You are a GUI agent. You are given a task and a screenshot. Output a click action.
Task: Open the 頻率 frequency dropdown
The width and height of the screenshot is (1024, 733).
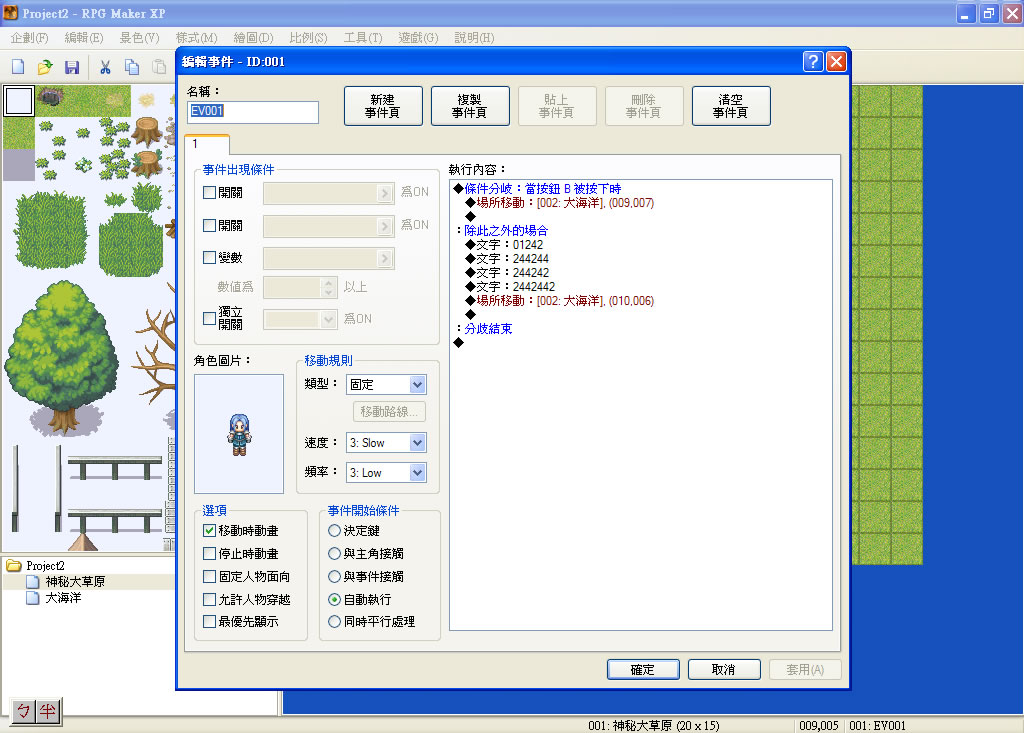[x=417, y=472]
